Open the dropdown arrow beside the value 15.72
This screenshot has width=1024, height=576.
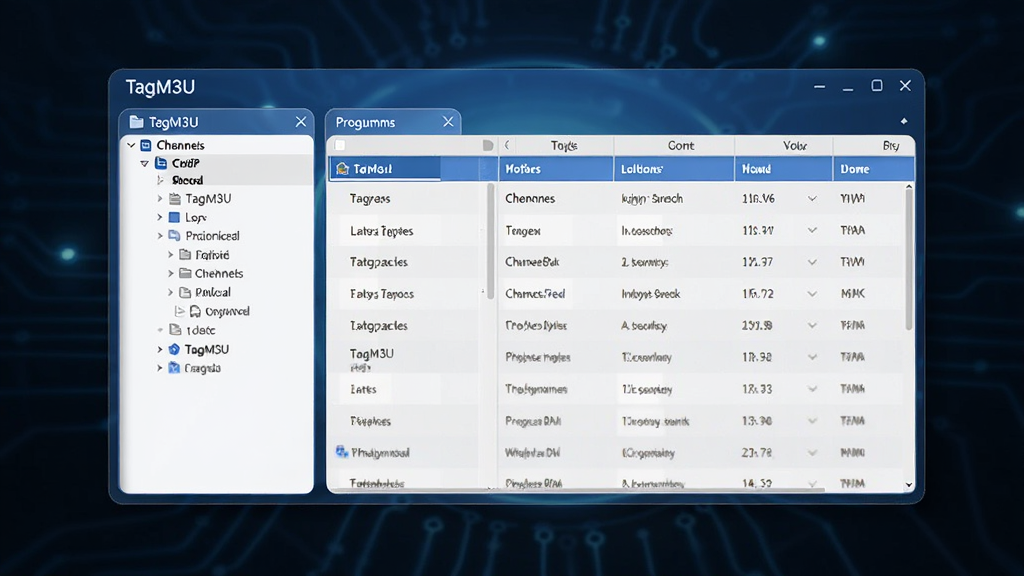click(x=812, y=294)
